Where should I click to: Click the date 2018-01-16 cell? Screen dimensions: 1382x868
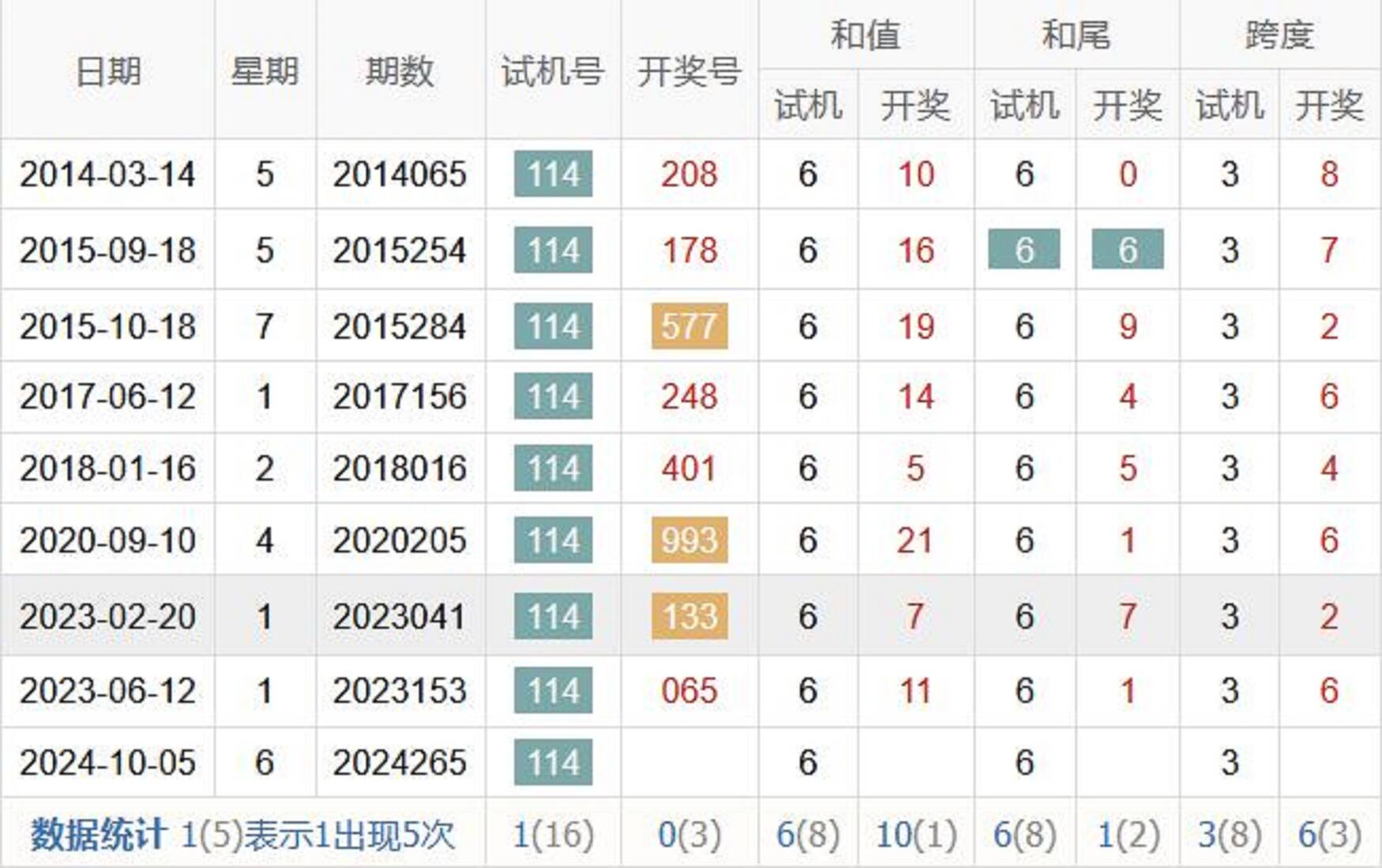[x=107, y=468]
